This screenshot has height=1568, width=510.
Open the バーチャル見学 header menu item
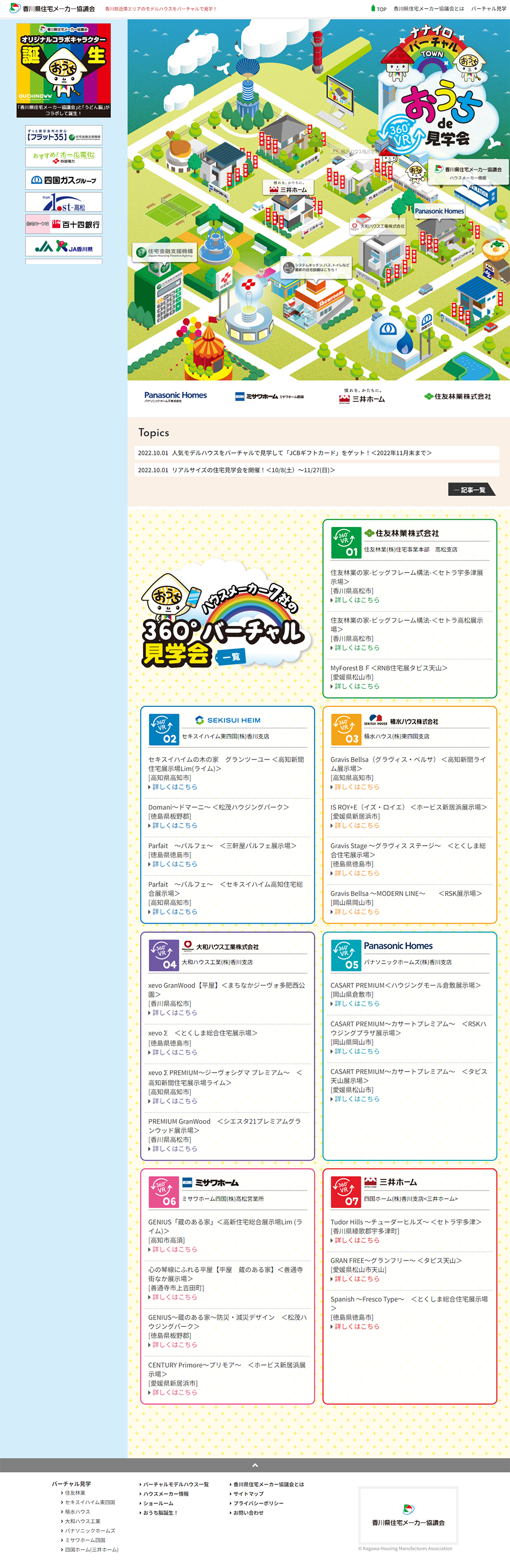pyautogui.click(x=489, y=9)
